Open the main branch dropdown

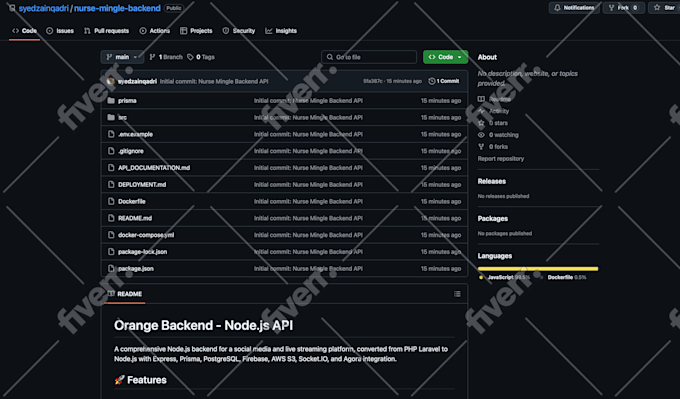click(122, 57)
